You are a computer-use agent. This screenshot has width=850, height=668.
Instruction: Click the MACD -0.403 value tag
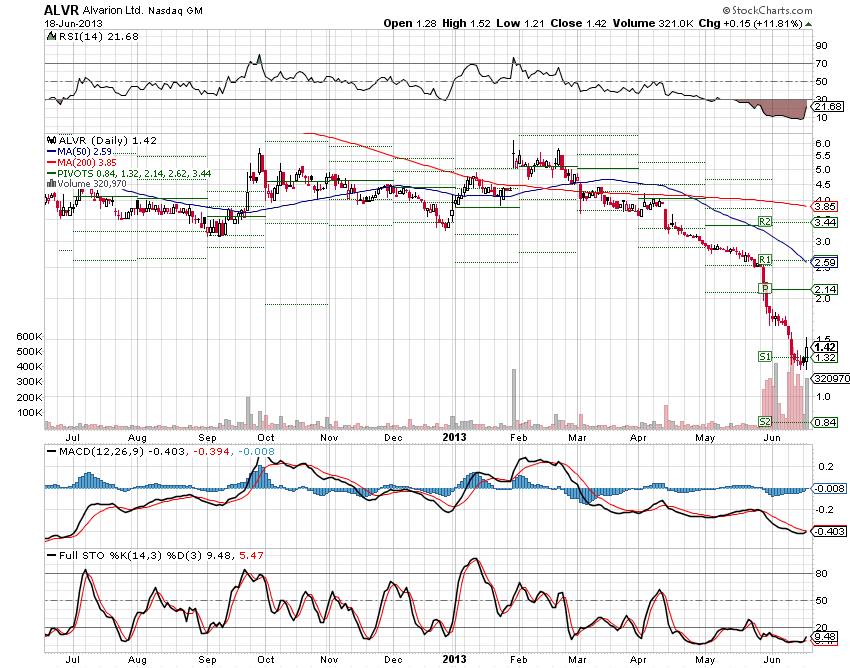point(829,531)
